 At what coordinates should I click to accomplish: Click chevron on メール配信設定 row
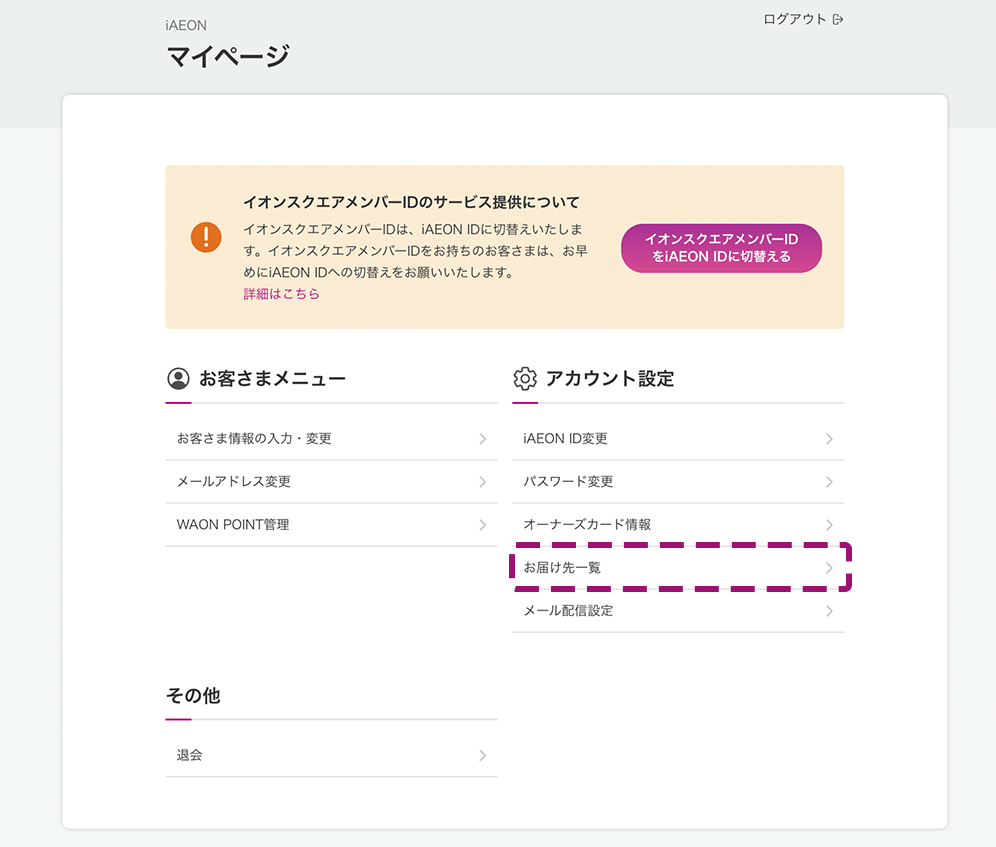coord(829,611)
